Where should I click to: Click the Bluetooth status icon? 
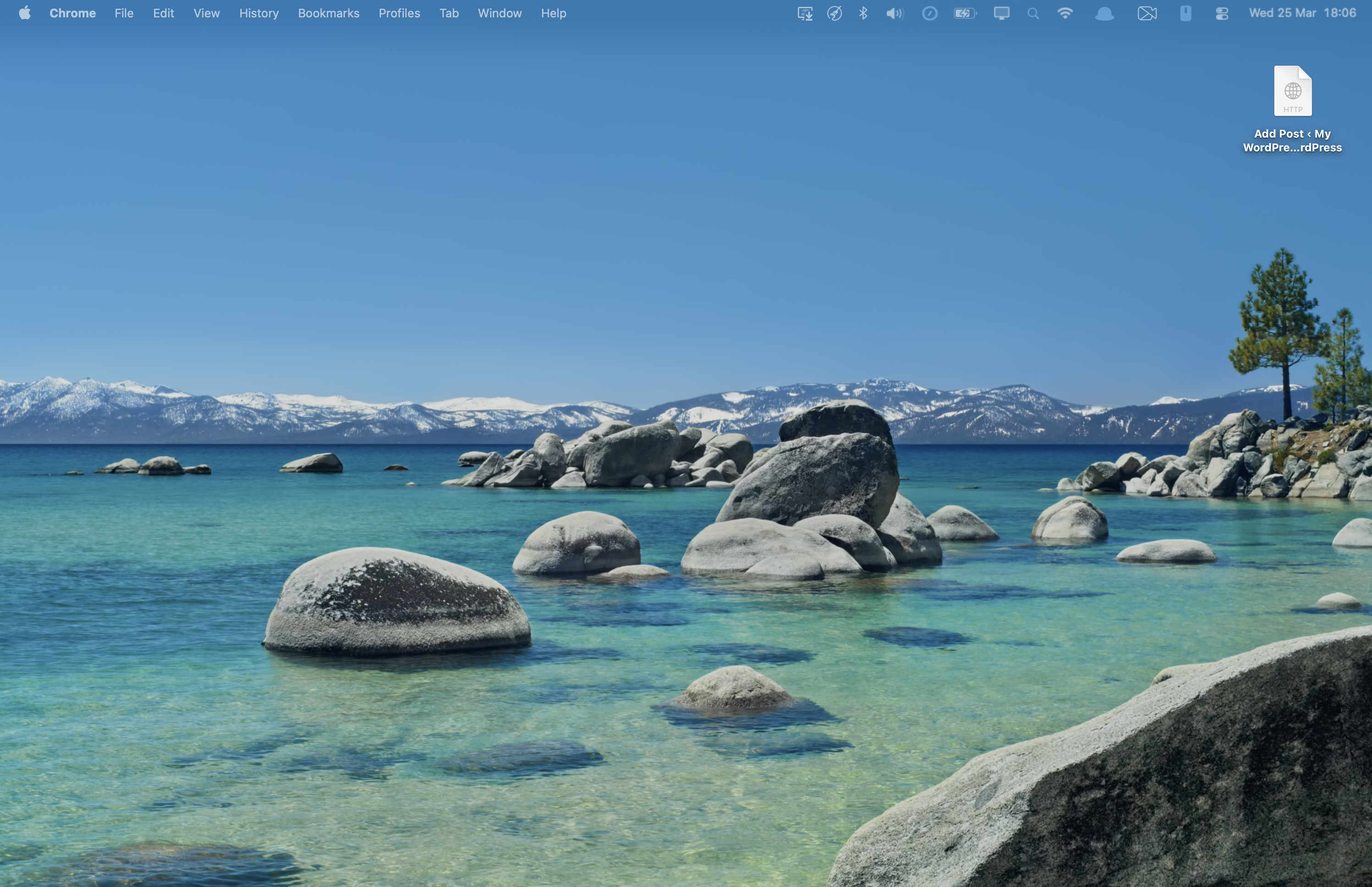[x=863, y=13]
